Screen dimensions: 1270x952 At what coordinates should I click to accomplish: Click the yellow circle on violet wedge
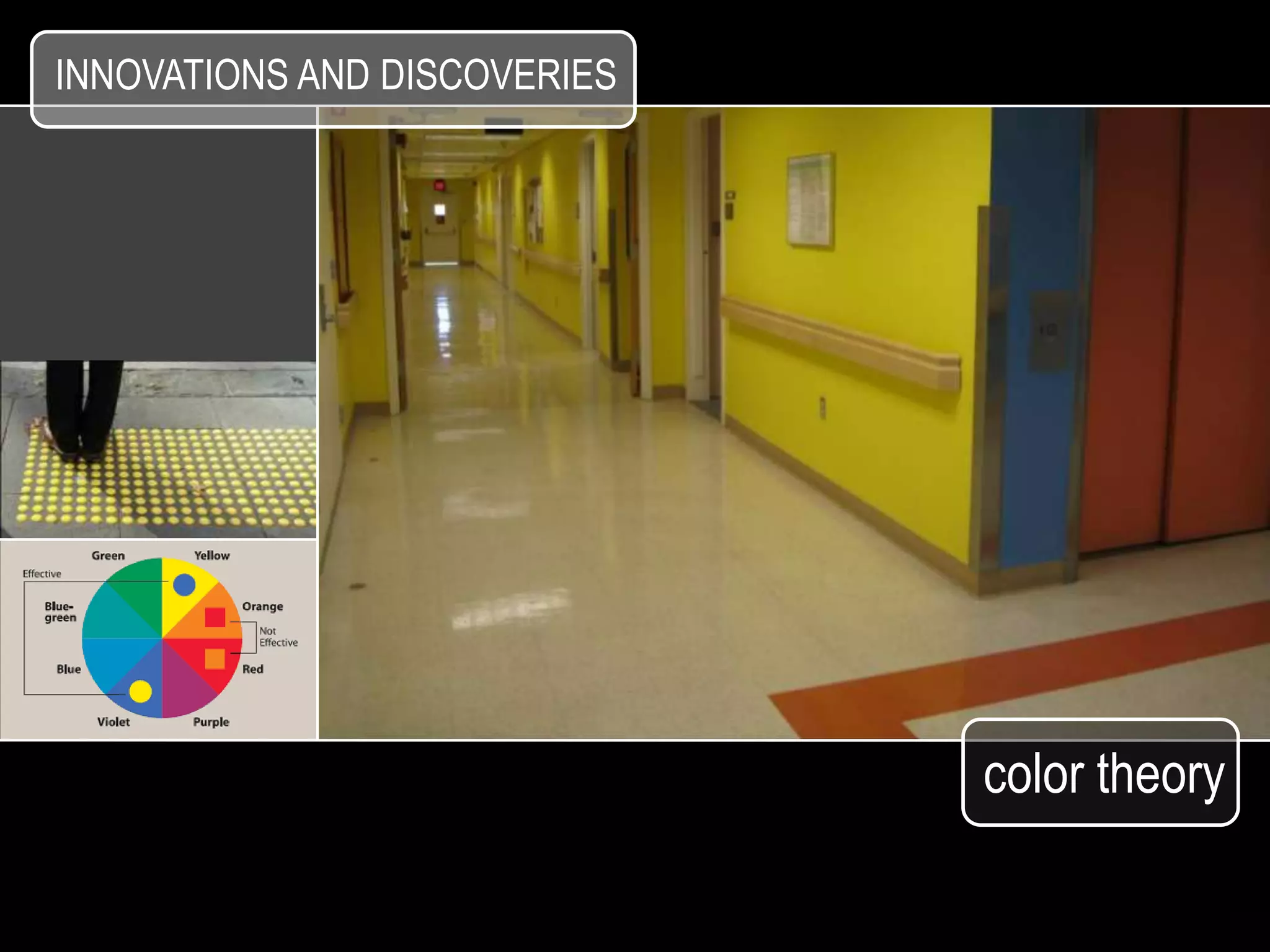point(141,691)
